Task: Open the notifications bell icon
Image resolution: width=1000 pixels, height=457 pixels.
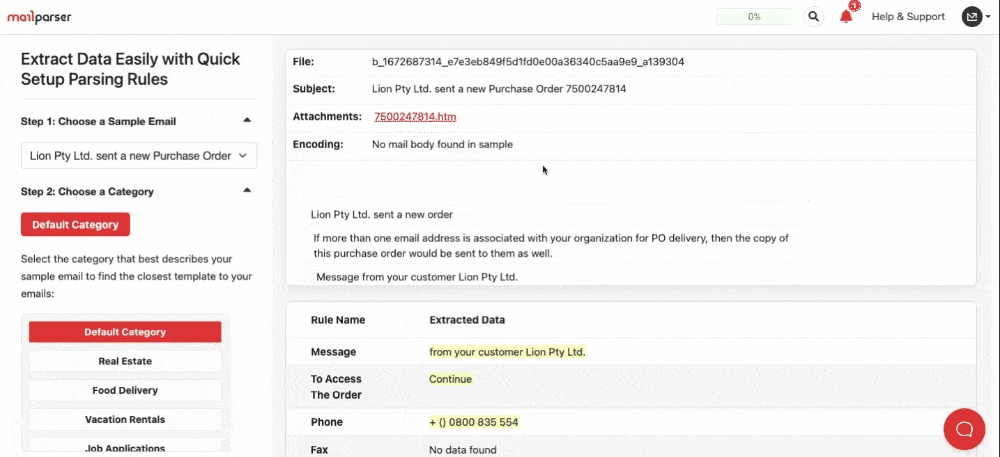Action: tap(846, 17)
